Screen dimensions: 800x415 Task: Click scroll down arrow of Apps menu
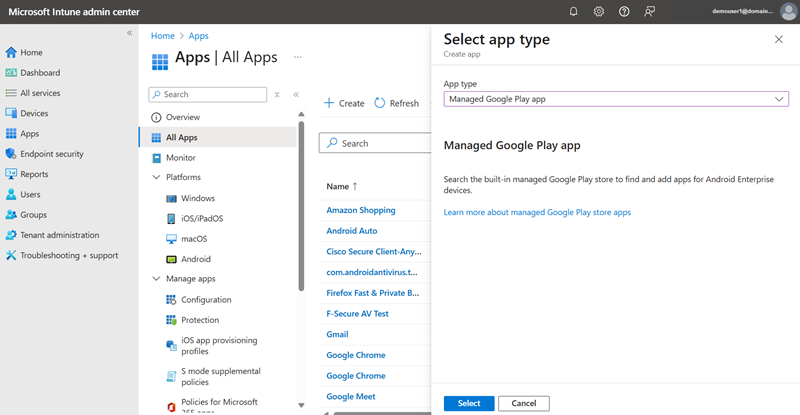click(301, 405)
